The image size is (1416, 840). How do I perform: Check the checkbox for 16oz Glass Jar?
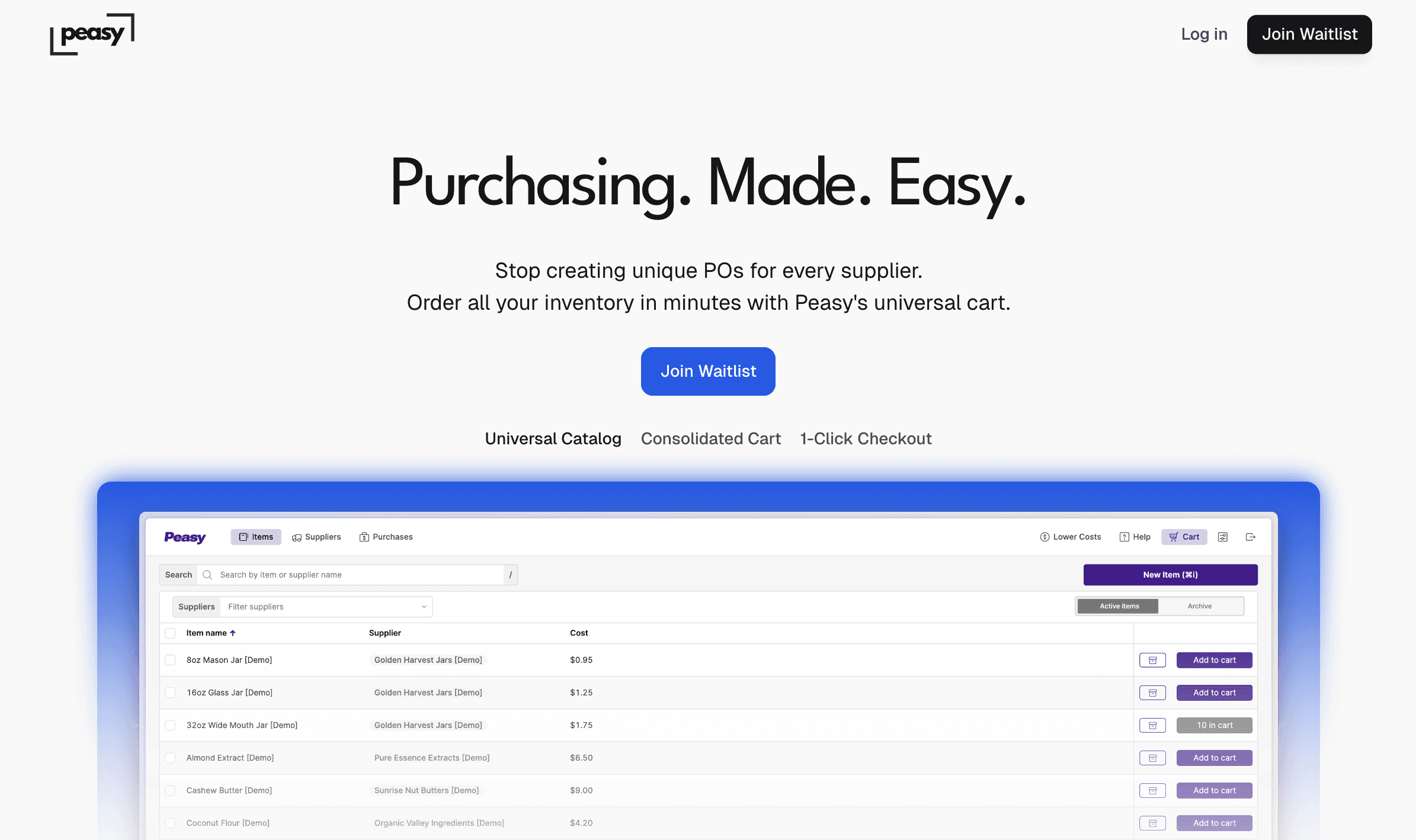(171, 692)
